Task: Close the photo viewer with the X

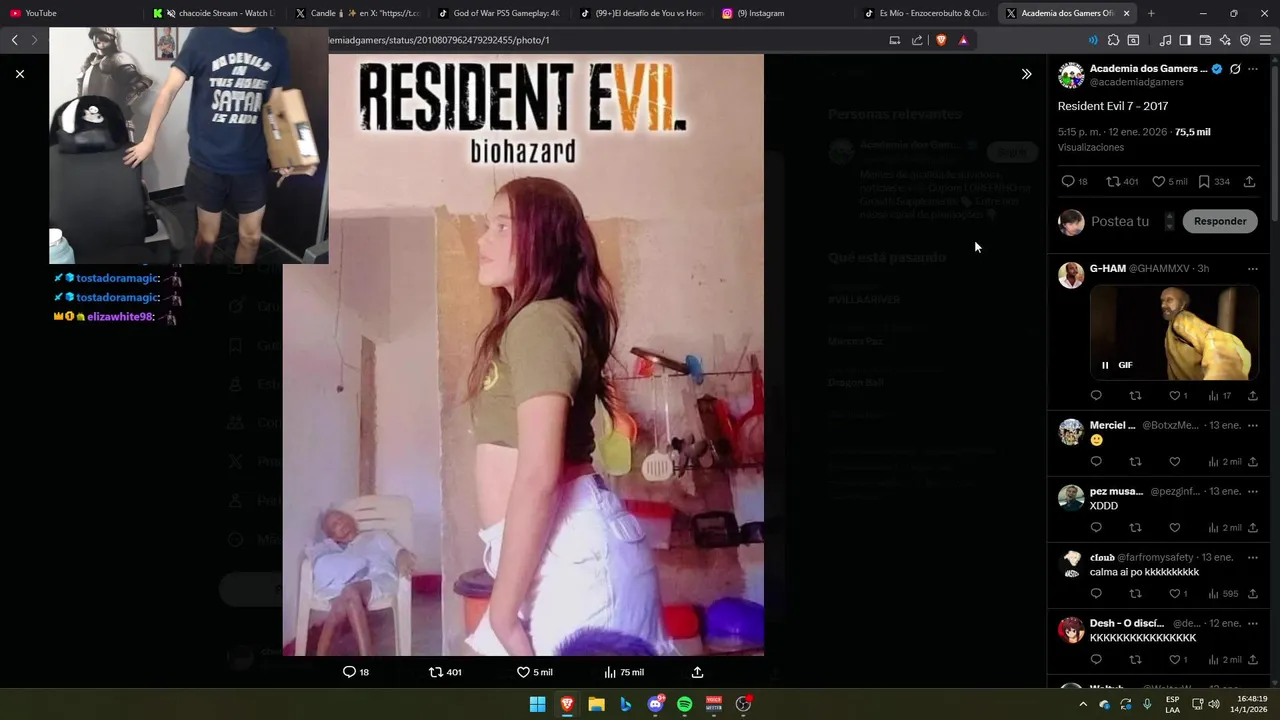Action: (20, 74)
